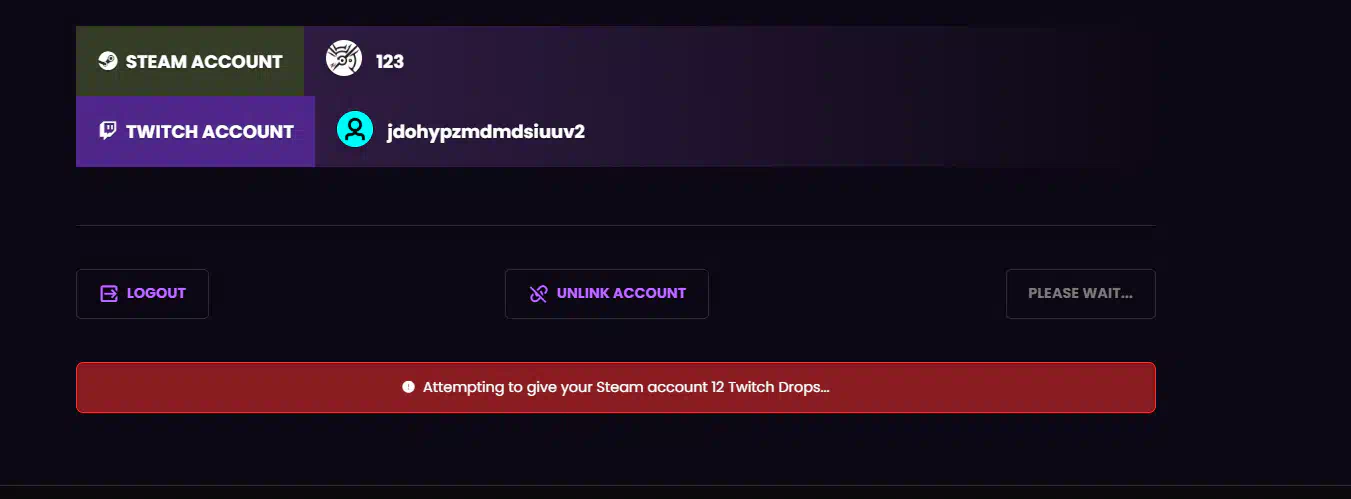The image size is (1351, 499).
Task: Click the greyed PLEASE WAIT... button
Action: pyautogui.click(x=1080, y=294)
